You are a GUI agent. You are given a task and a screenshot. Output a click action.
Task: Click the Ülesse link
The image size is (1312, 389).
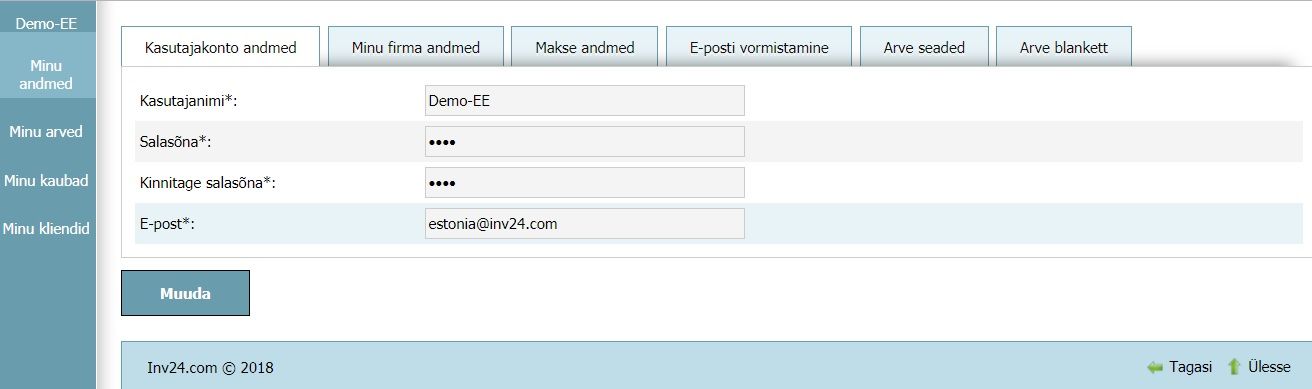click(x=1269, y=367)
